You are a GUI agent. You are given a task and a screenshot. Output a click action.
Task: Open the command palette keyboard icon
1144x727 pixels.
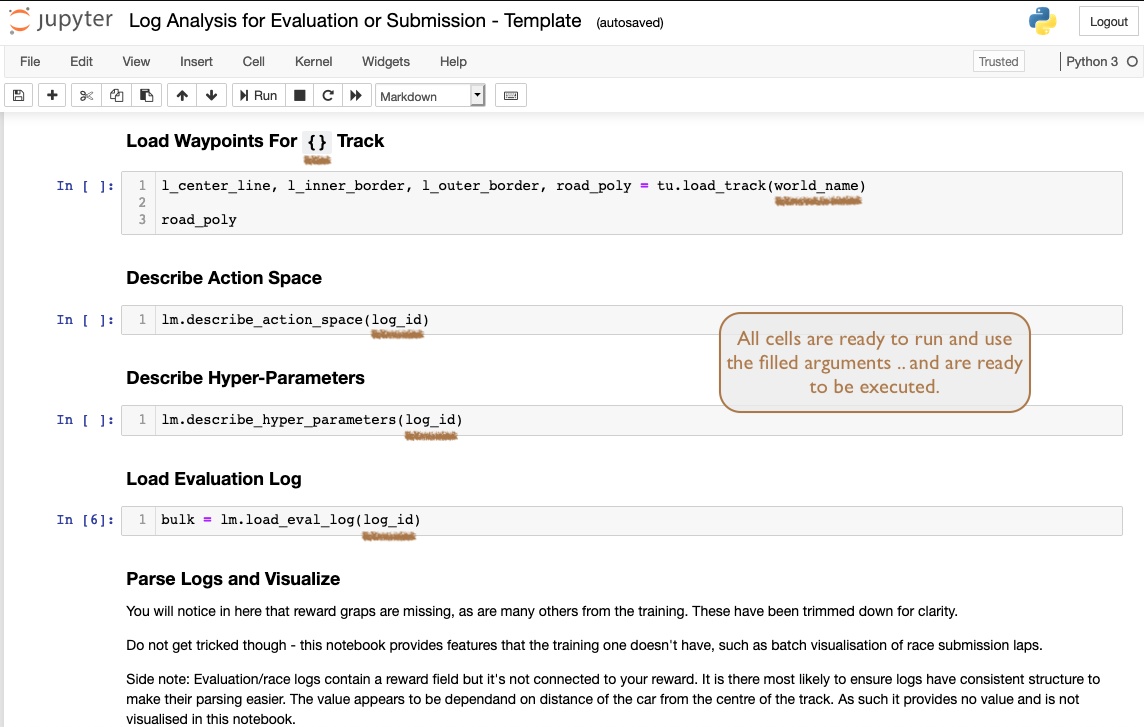pyautogui.click(x=510, y=94)
